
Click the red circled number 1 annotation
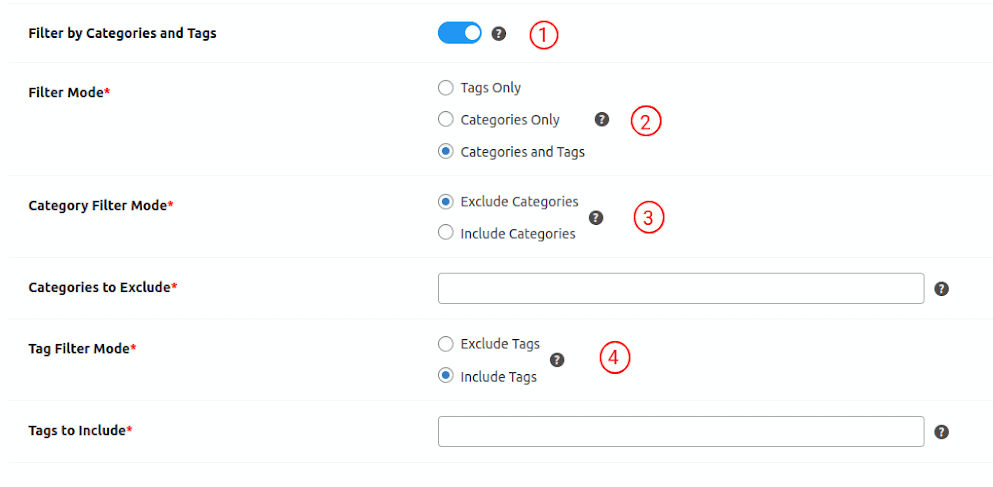543,35
